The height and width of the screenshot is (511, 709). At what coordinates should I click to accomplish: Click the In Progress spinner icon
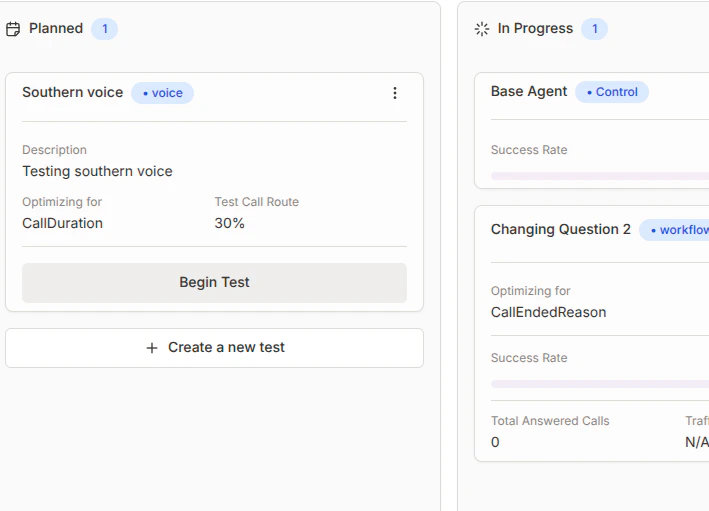[x=482, y=29]
